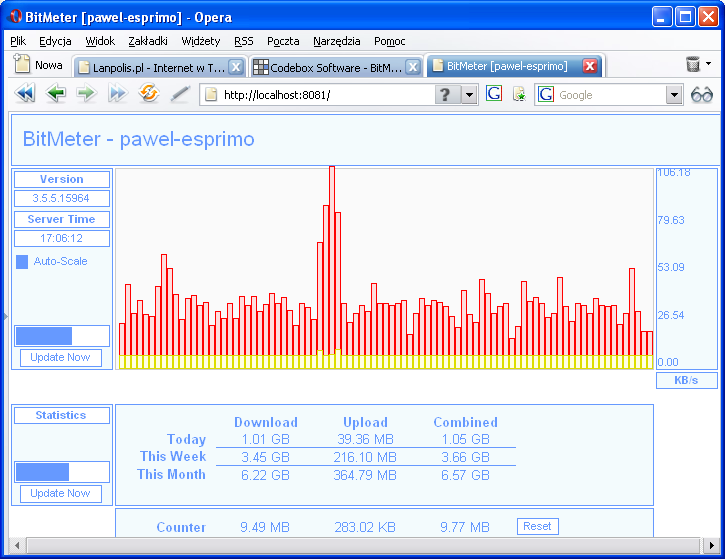
Task: Click the Google search icon beside the address bar
Action: point(494,94)
